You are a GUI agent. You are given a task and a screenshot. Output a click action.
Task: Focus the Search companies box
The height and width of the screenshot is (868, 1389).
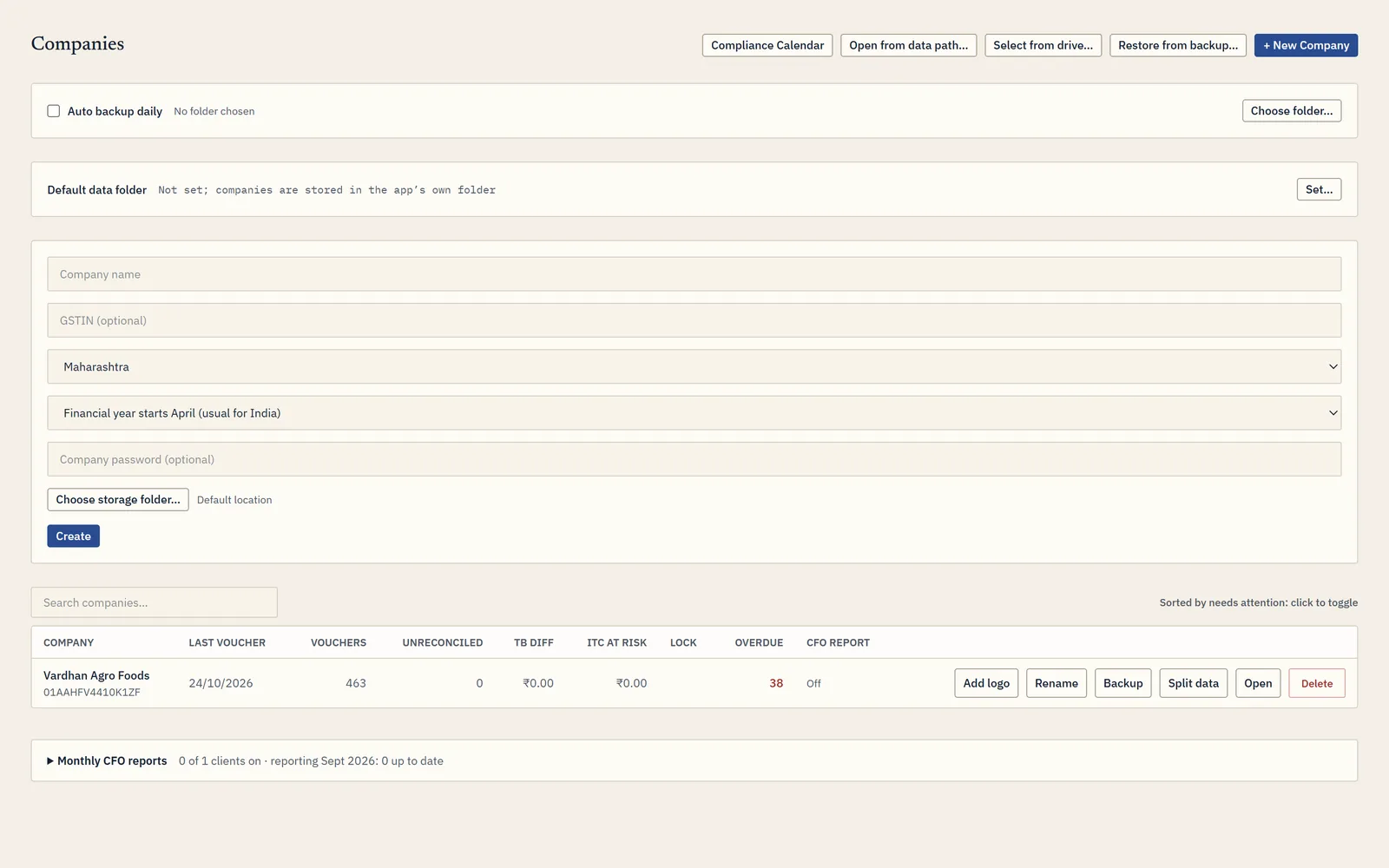[x=155, y=602]
